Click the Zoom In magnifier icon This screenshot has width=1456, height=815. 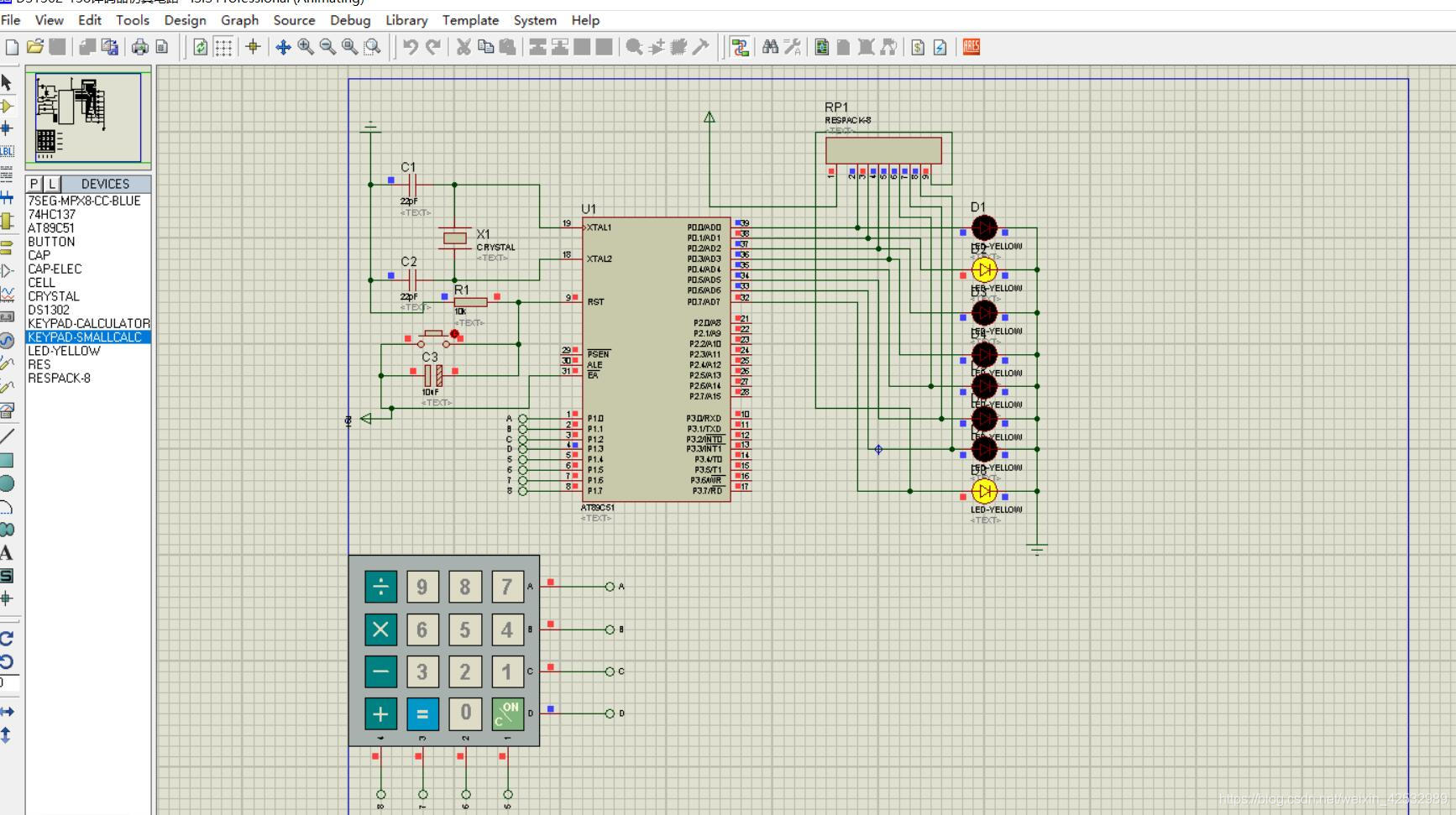click(306, 47)
